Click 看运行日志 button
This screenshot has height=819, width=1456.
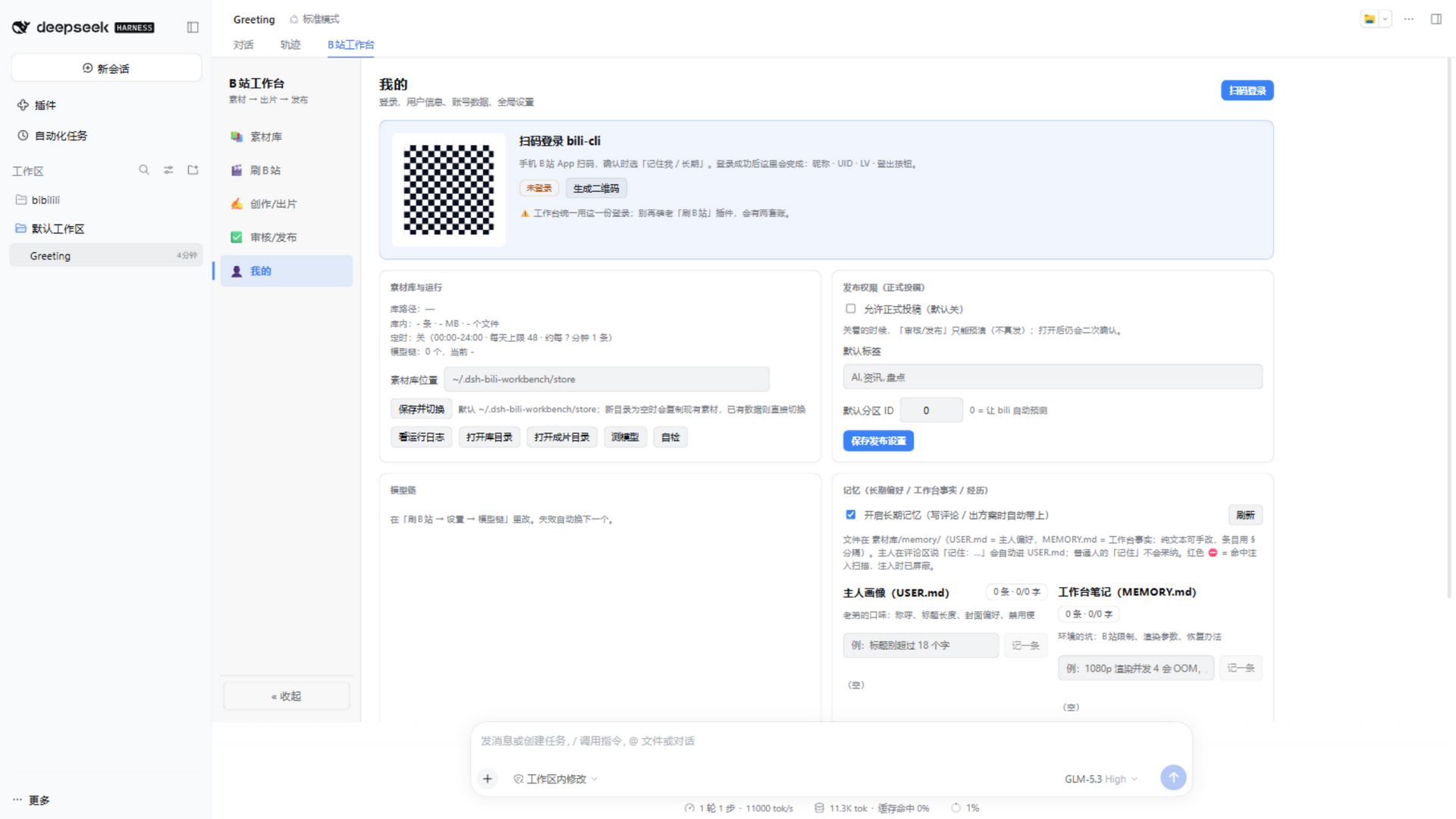click(421, 437)
